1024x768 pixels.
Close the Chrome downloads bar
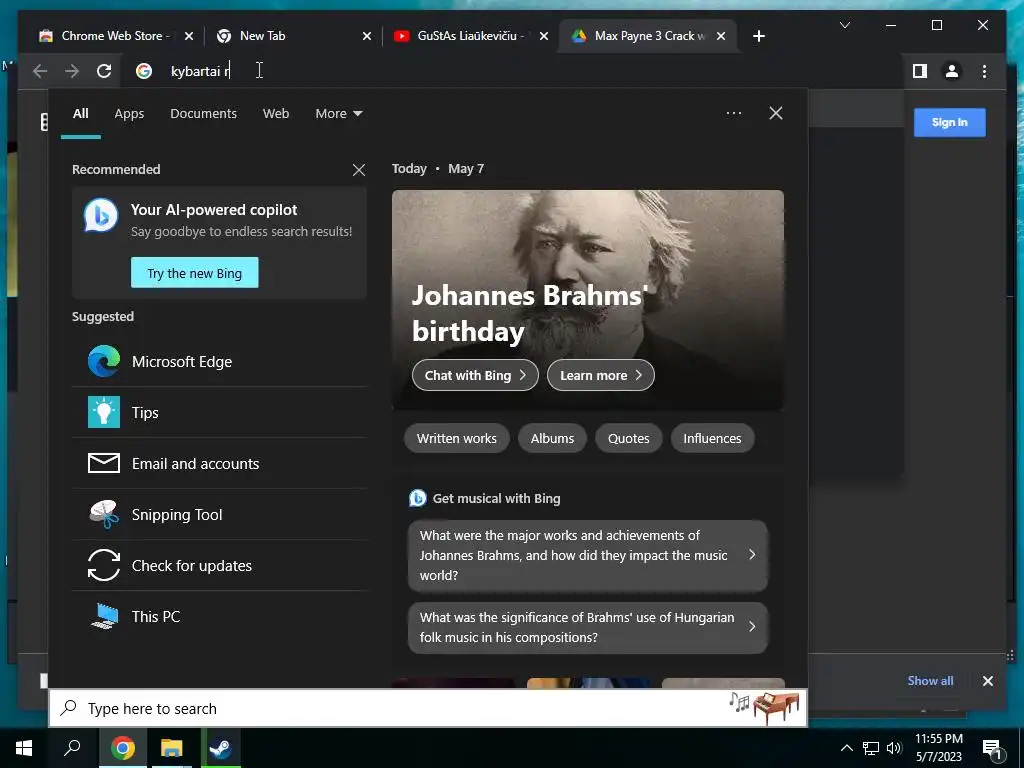[987, 681]
